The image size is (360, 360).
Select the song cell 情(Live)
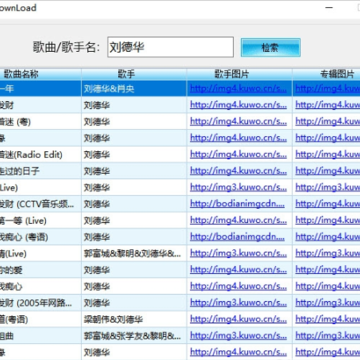click(x=40, y=254)
